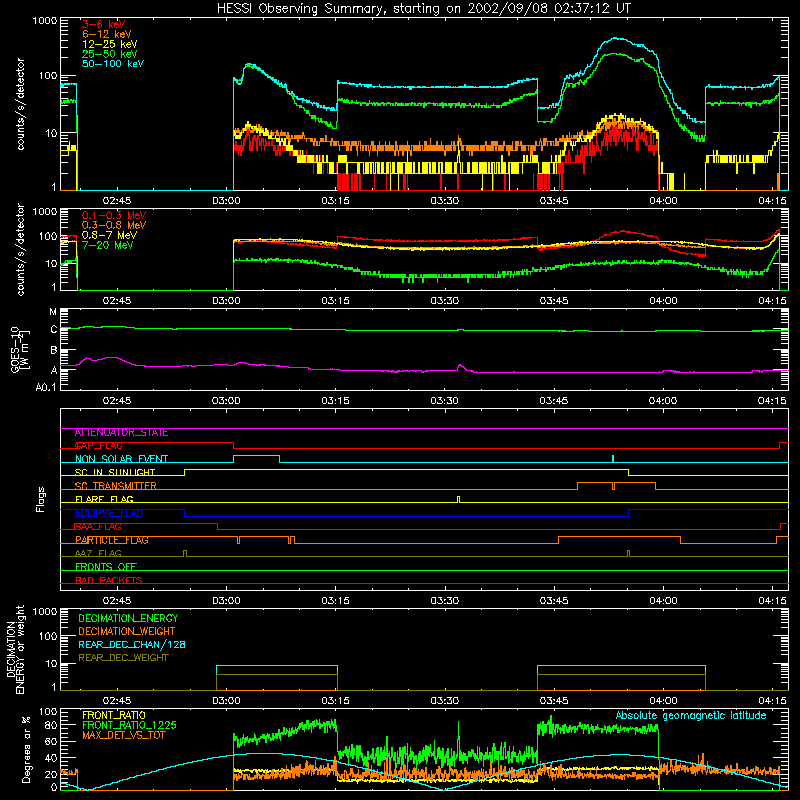Image resolution: width=800 pixels, height=800 pixels.
Task: Select the FLARE_FLAG label
Action: (x=104, y=499)
